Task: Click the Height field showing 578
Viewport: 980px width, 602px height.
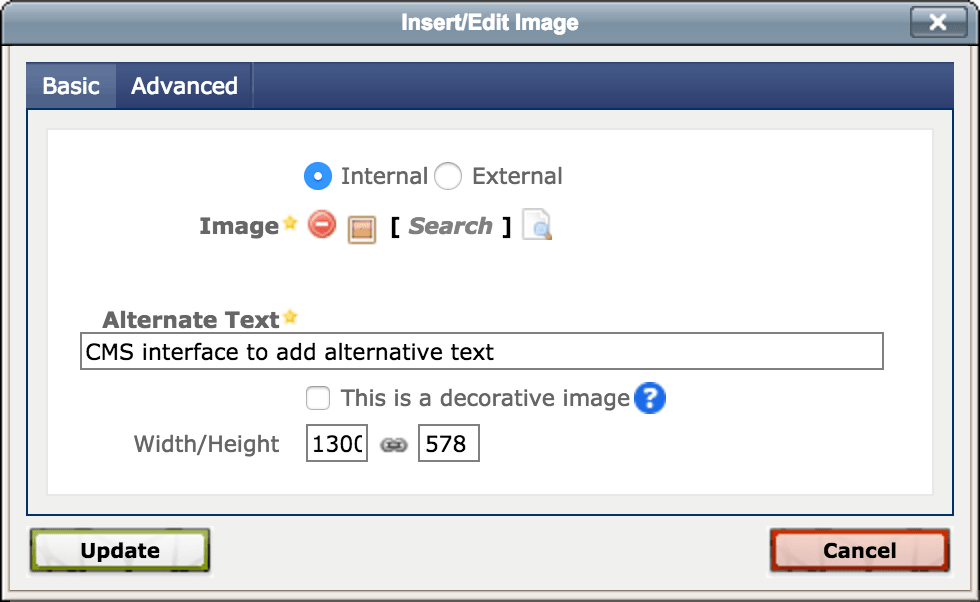Action: pyautogui.click(x=449, y=443)
